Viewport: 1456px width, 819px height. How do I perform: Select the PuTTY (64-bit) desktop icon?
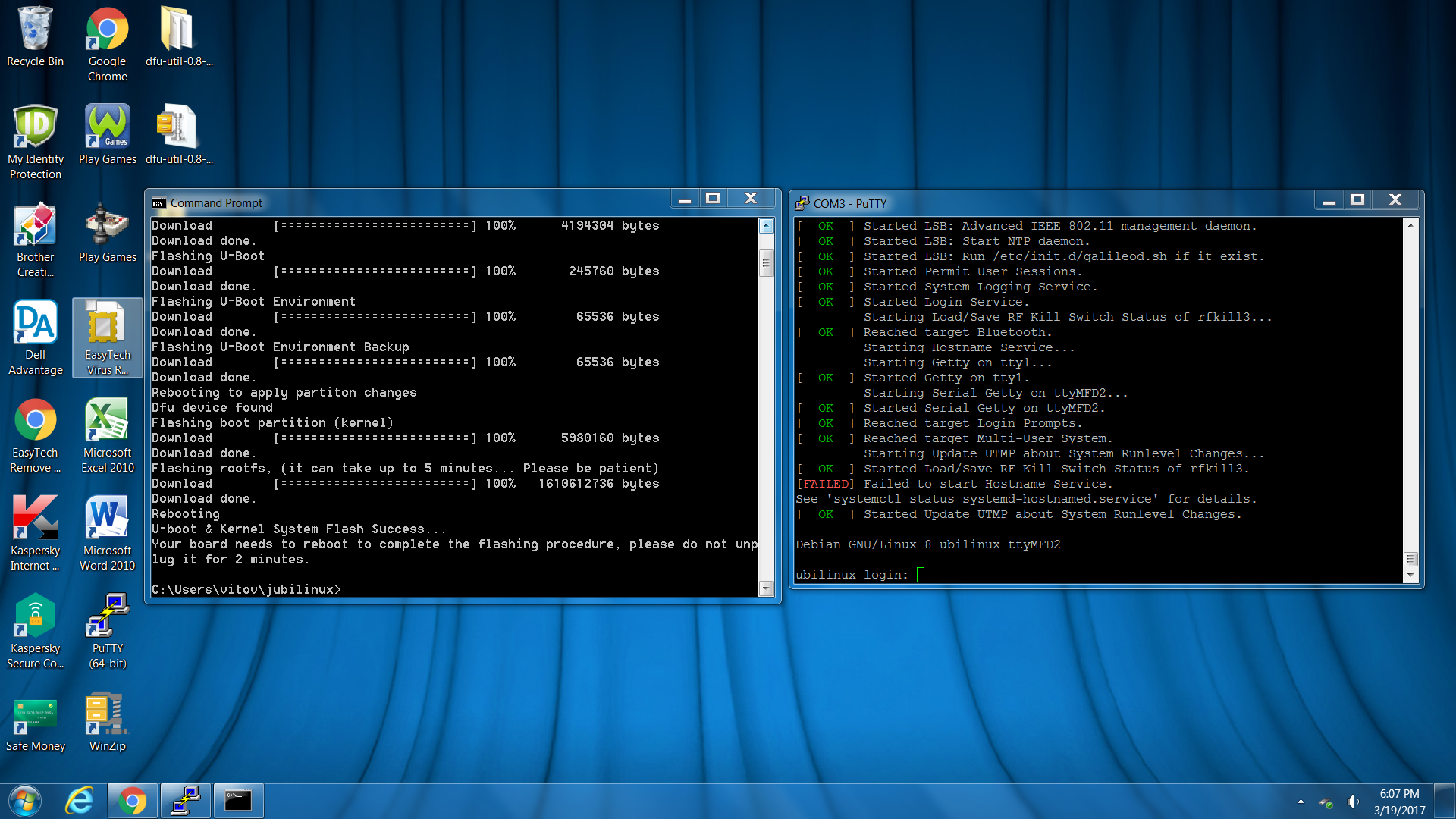(x=107, y=632)
